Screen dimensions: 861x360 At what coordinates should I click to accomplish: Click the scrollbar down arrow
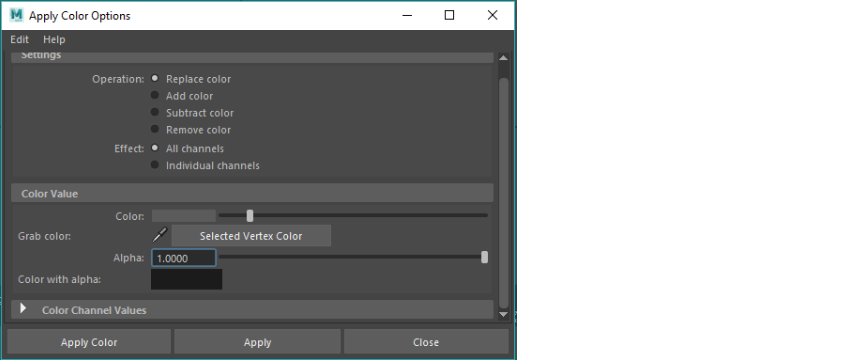click(503, 314)
